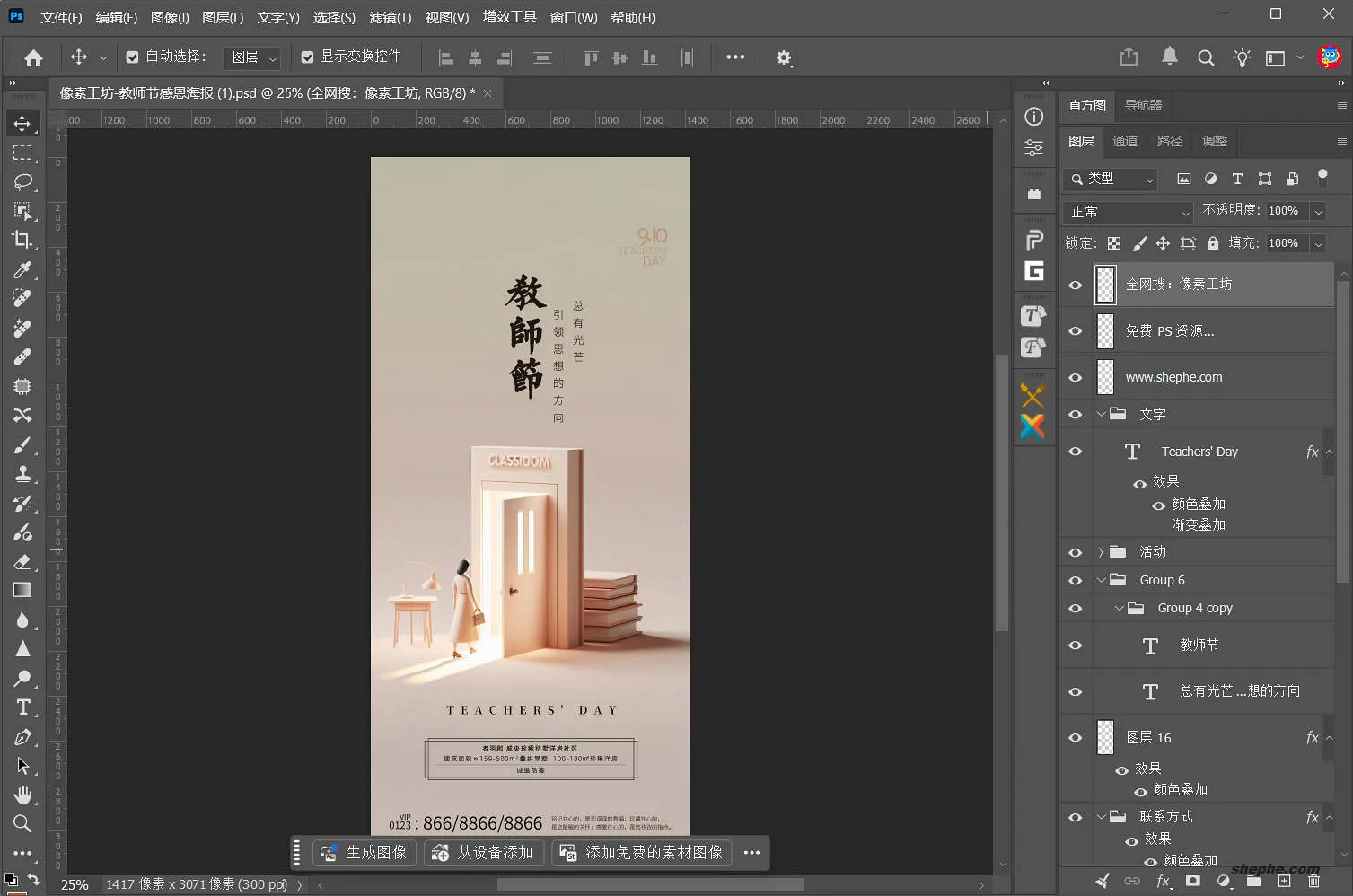Open notifications bell icon

[1169, 57]
